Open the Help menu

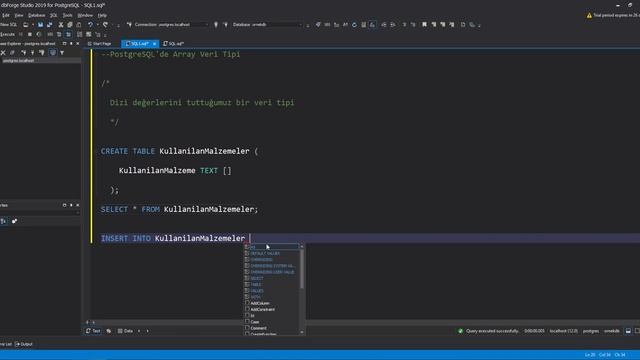click(x=102, y=15)
